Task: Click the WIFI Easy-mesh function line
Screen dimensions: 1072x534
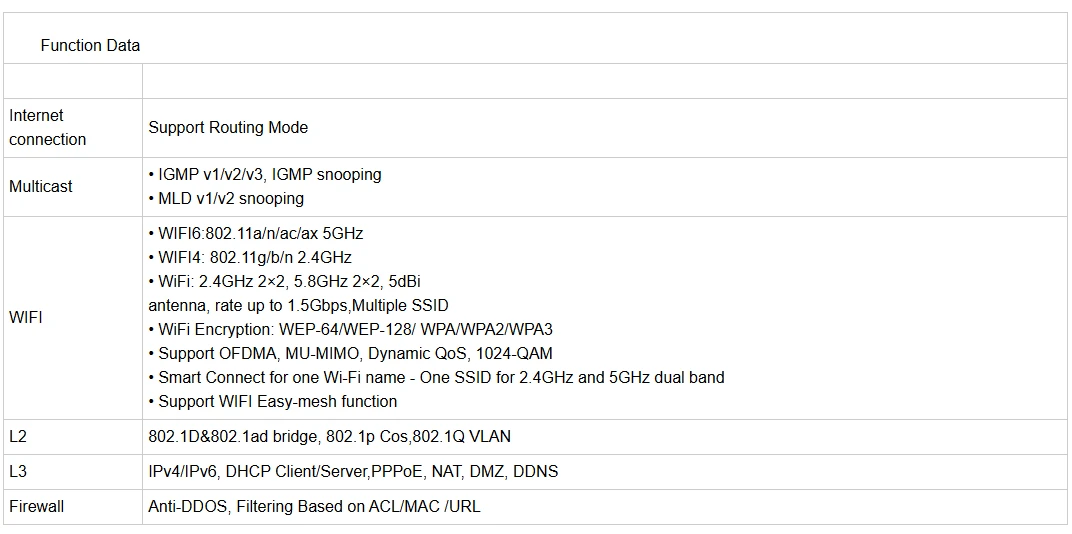Action: [x=273, y=402]
